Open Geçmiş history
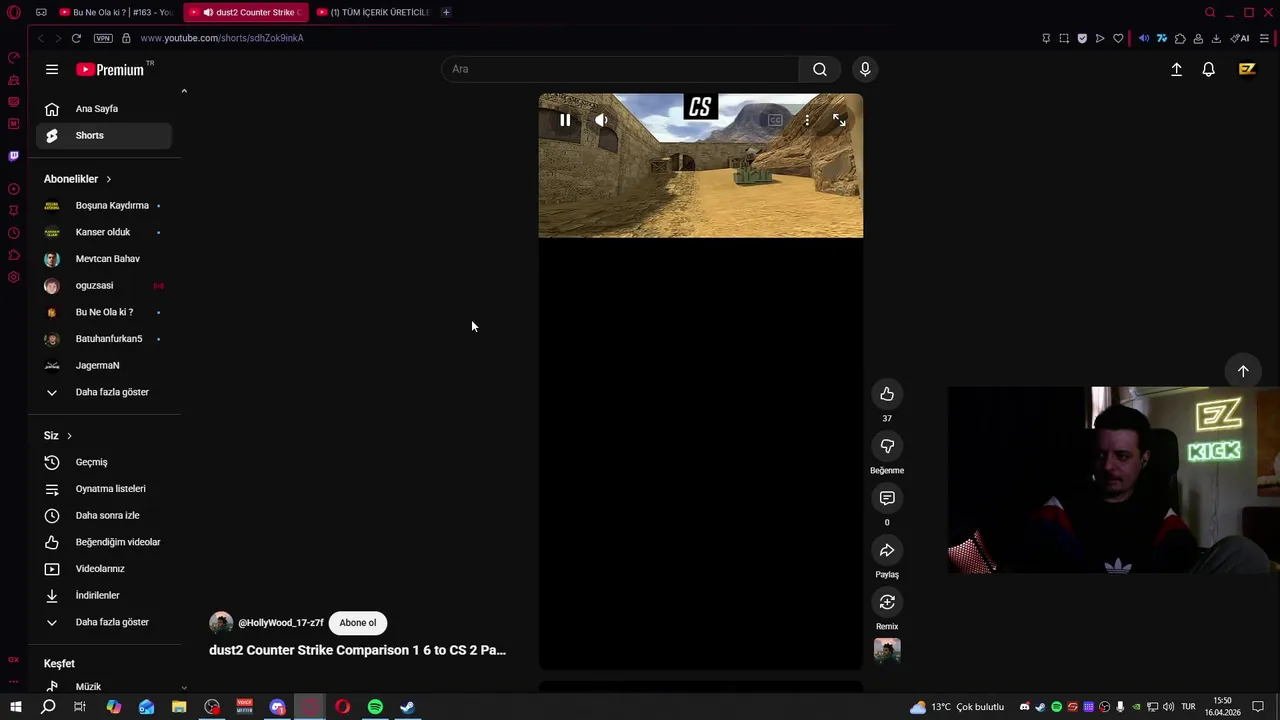This screenshot has height=720, width=1280. [104, 462]
